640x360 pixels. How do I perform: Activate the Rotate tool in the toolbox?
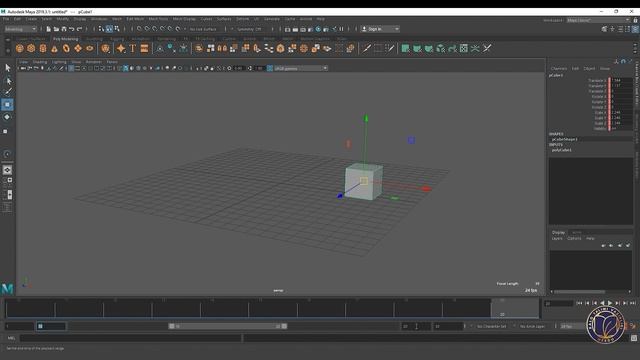(7, 117)
